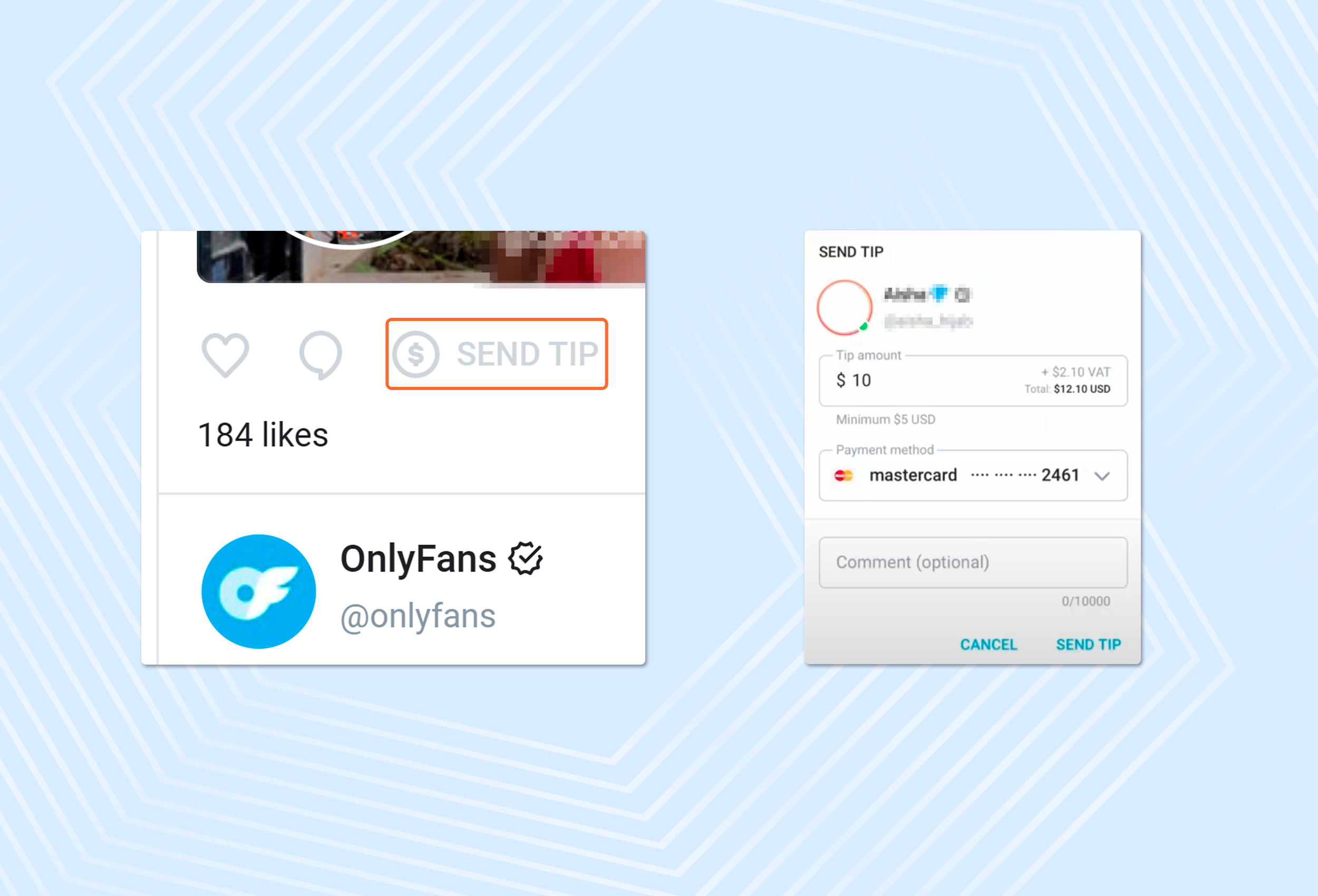Click the SEND TIP label under the post
1318x896 pixels.
click(527, 354)
